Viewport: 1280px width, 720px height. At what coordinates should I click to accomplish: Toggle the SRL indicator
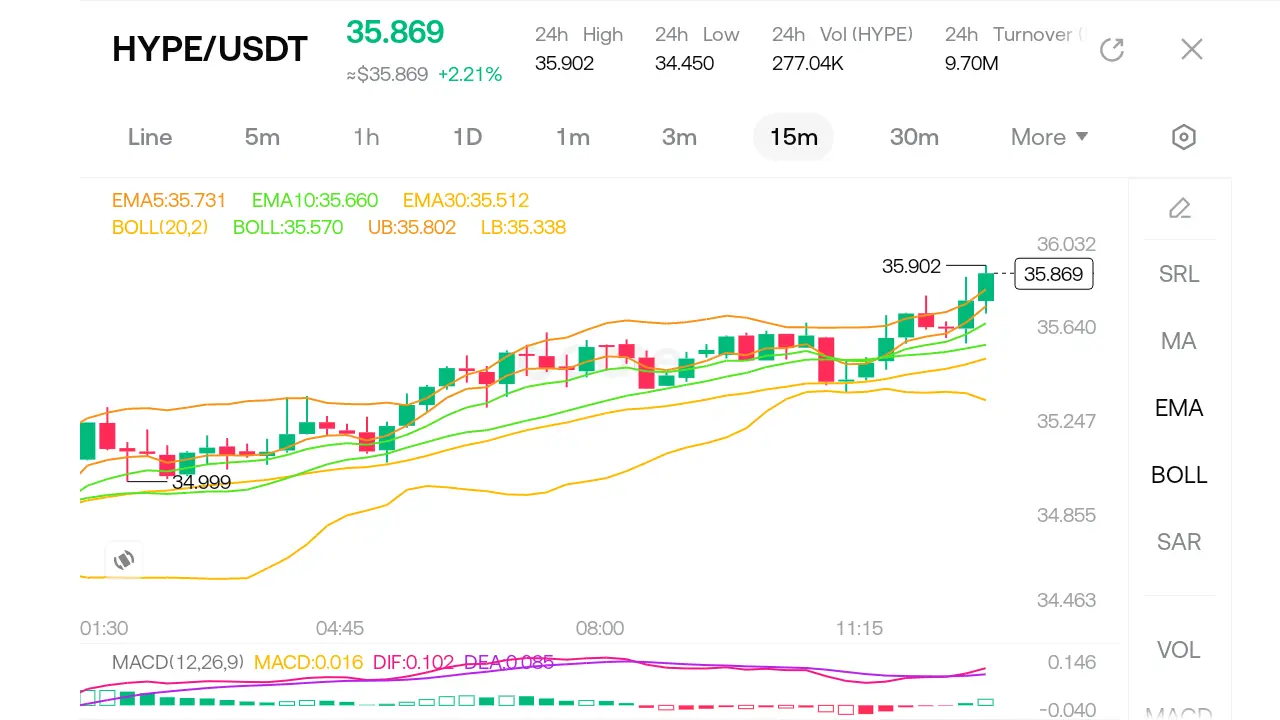(1179, 274)
